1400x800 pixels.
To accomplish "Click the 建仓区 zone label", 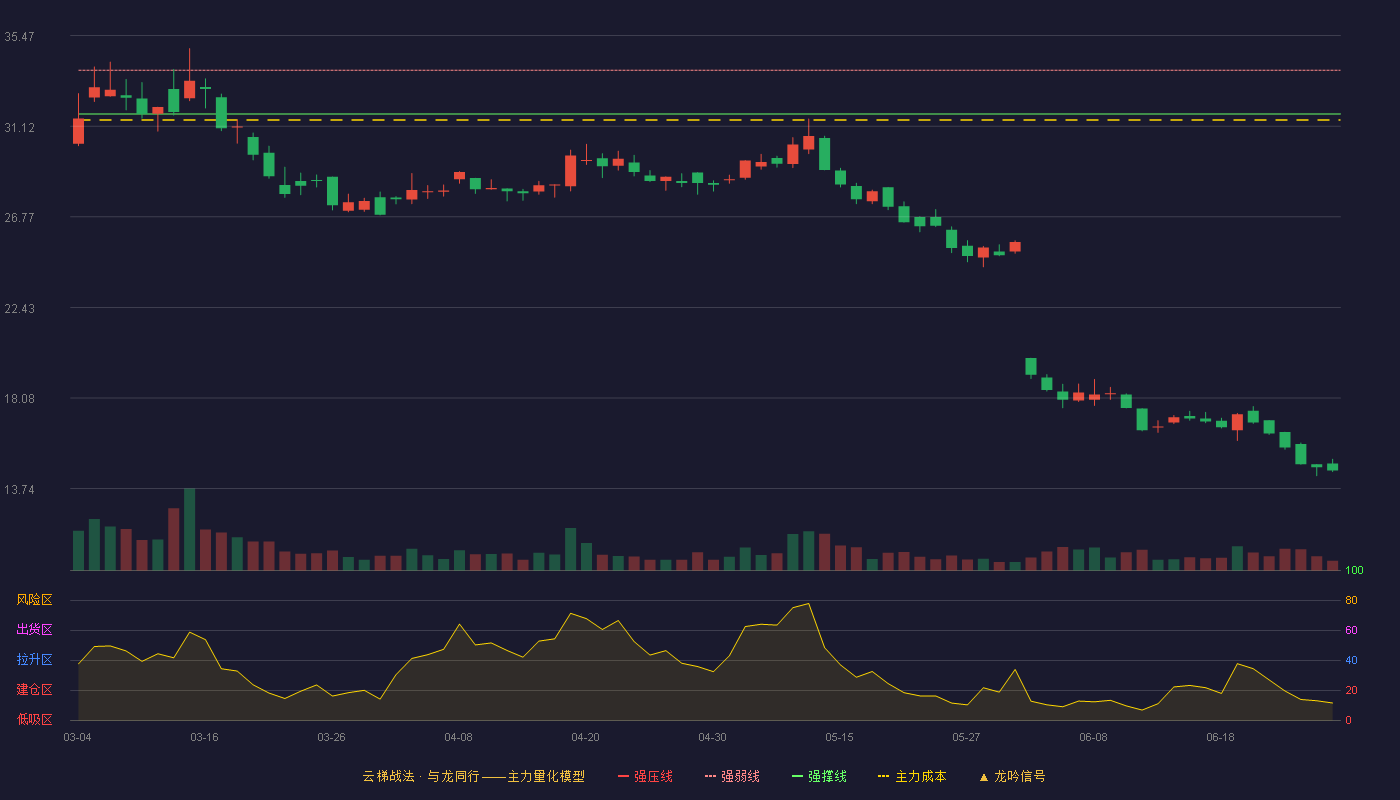I will [34, 690].
